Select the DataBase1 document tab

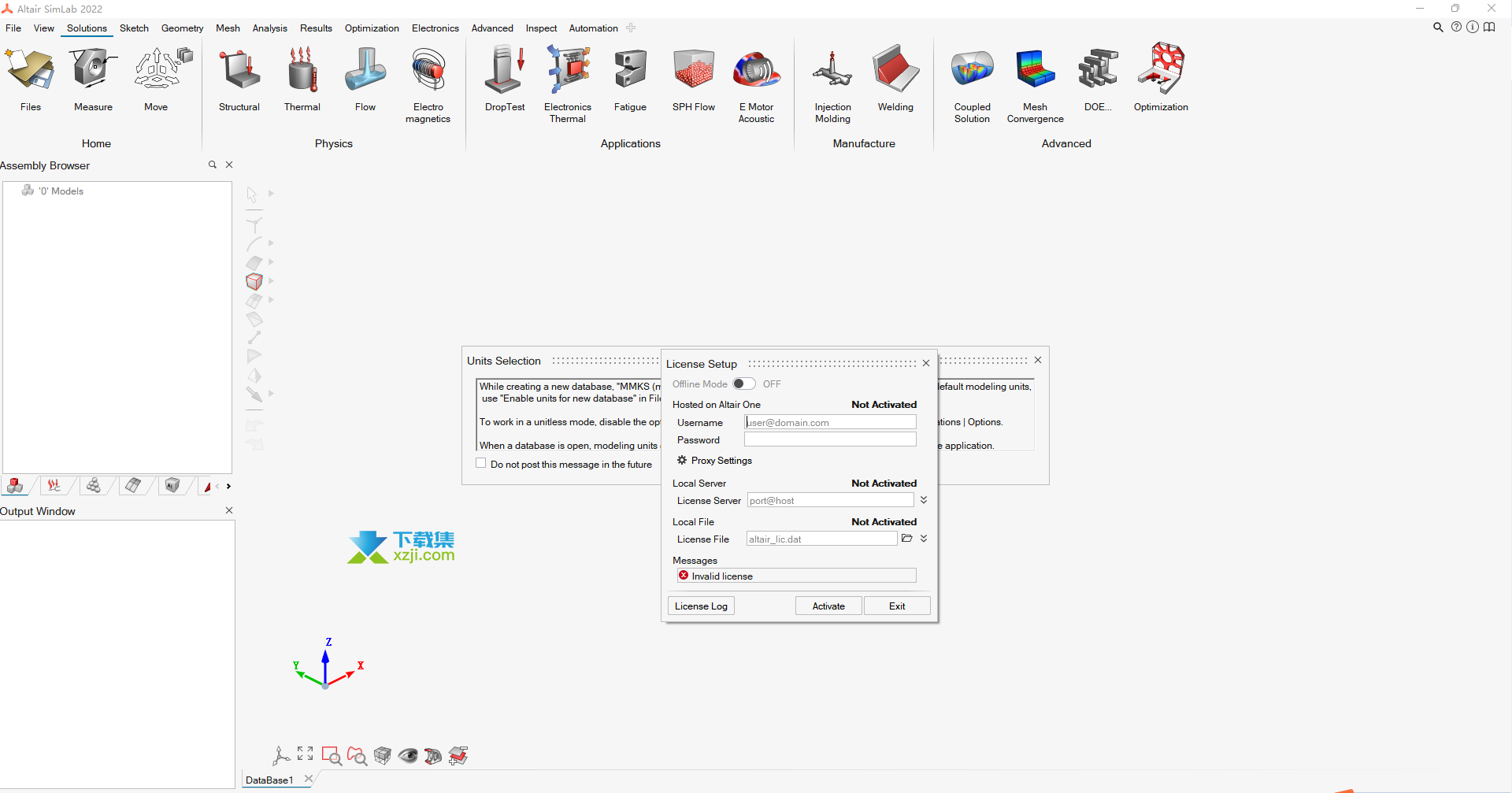click(269, 780)
